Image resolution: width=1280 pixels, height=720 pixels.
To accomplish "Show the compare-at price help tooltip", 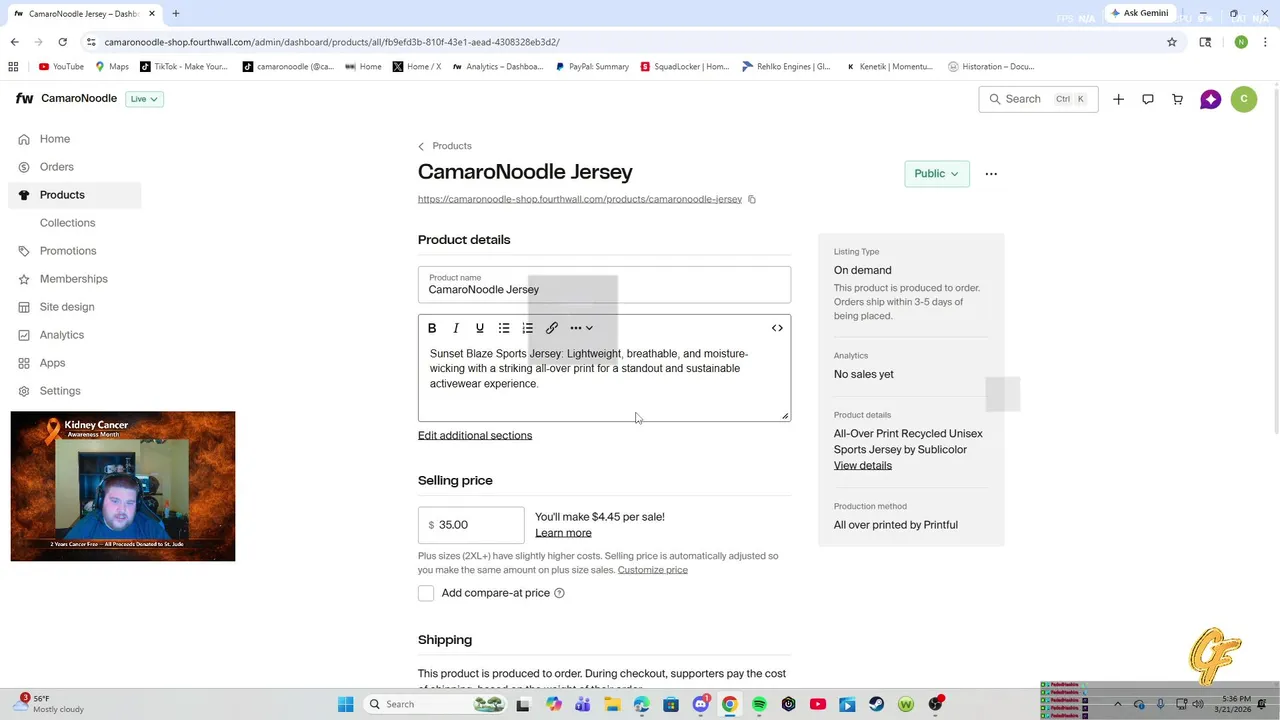I will tap(559, 593).
